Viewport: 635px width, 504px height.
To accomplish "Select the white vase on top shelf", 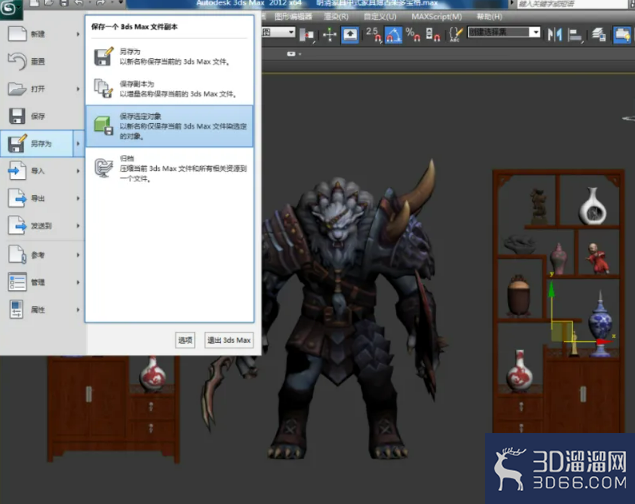I will 592,206.
